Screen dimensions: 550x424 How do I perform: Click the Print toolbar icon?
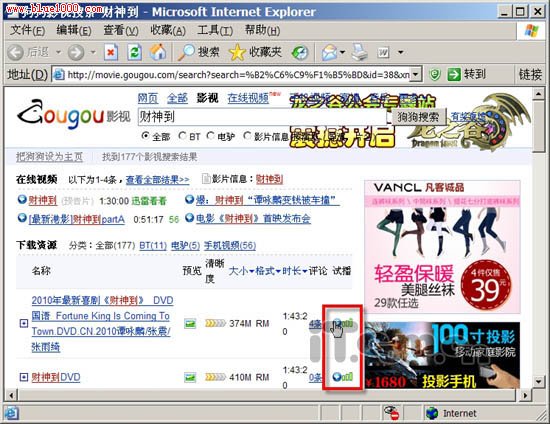click(x=359, y=52)
